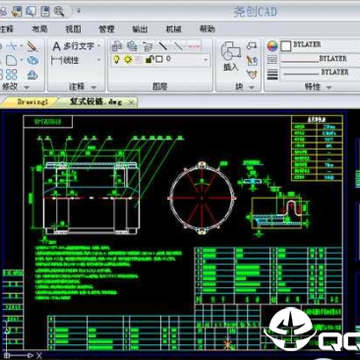
Task: Click the gray diagonal-line layer tool icon
Action: click(x=178, y=45)
